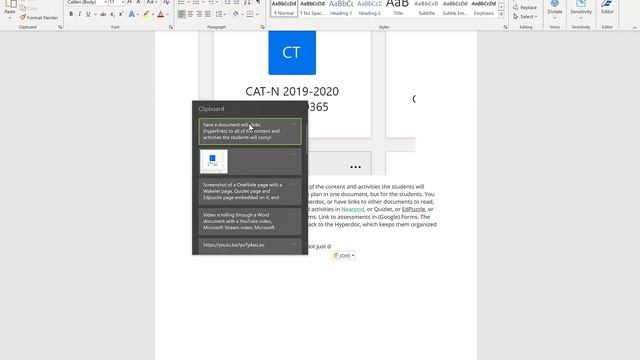Screen dimensions: 640x360
Task: Open options for thumbnail clipboard item ellipsis
Action: point(293,154)
